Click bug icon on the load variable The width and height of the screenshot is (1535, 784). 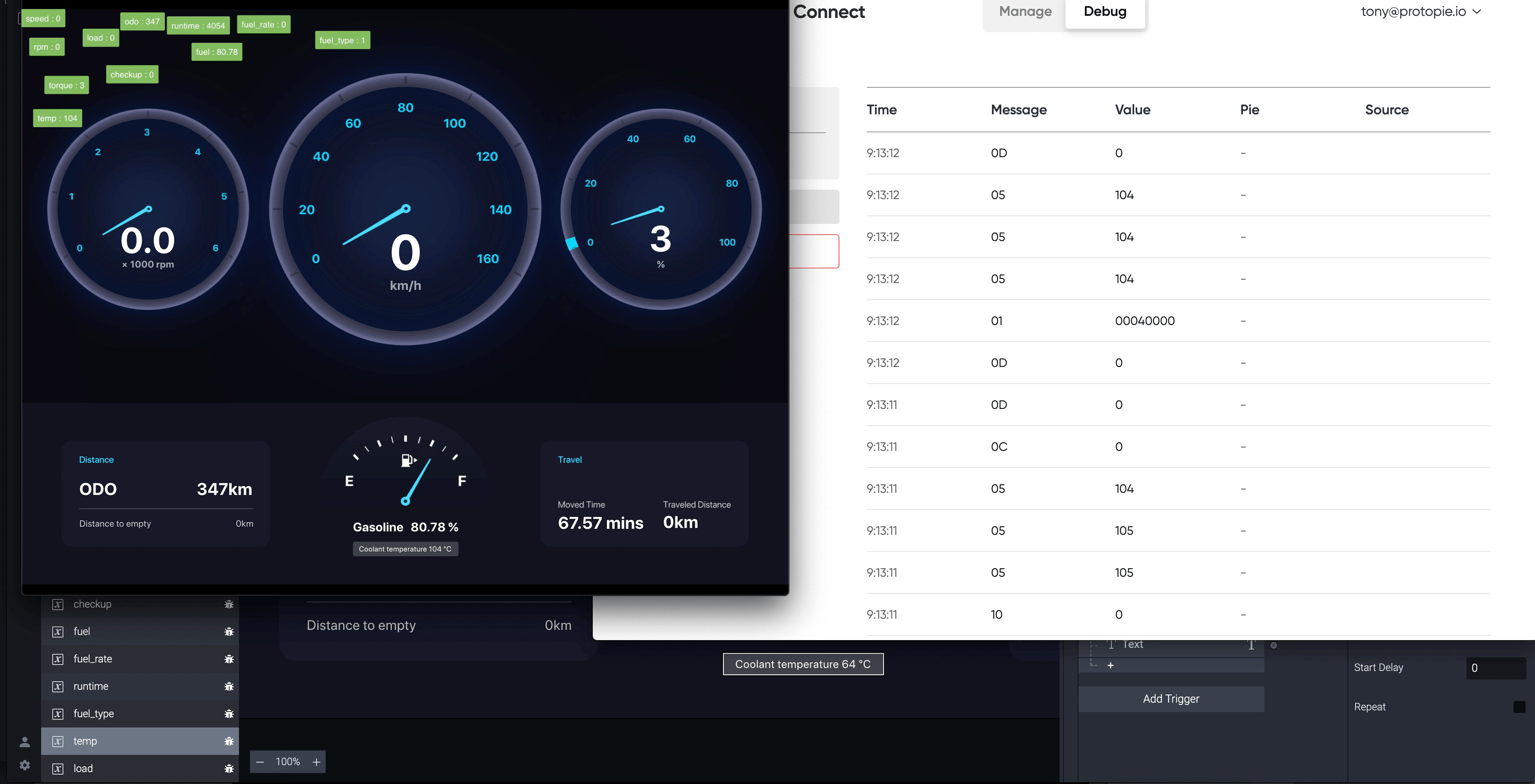click(x=229, y=769)
